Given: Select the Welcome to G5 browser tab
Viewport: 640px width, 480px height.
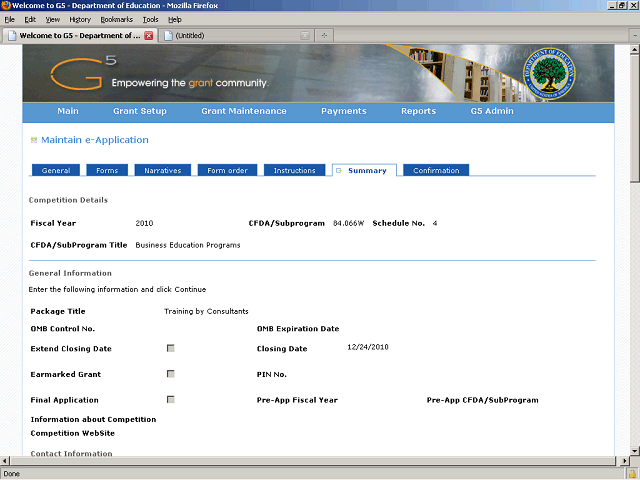Looking at the screenshot, I should (80, 36).
